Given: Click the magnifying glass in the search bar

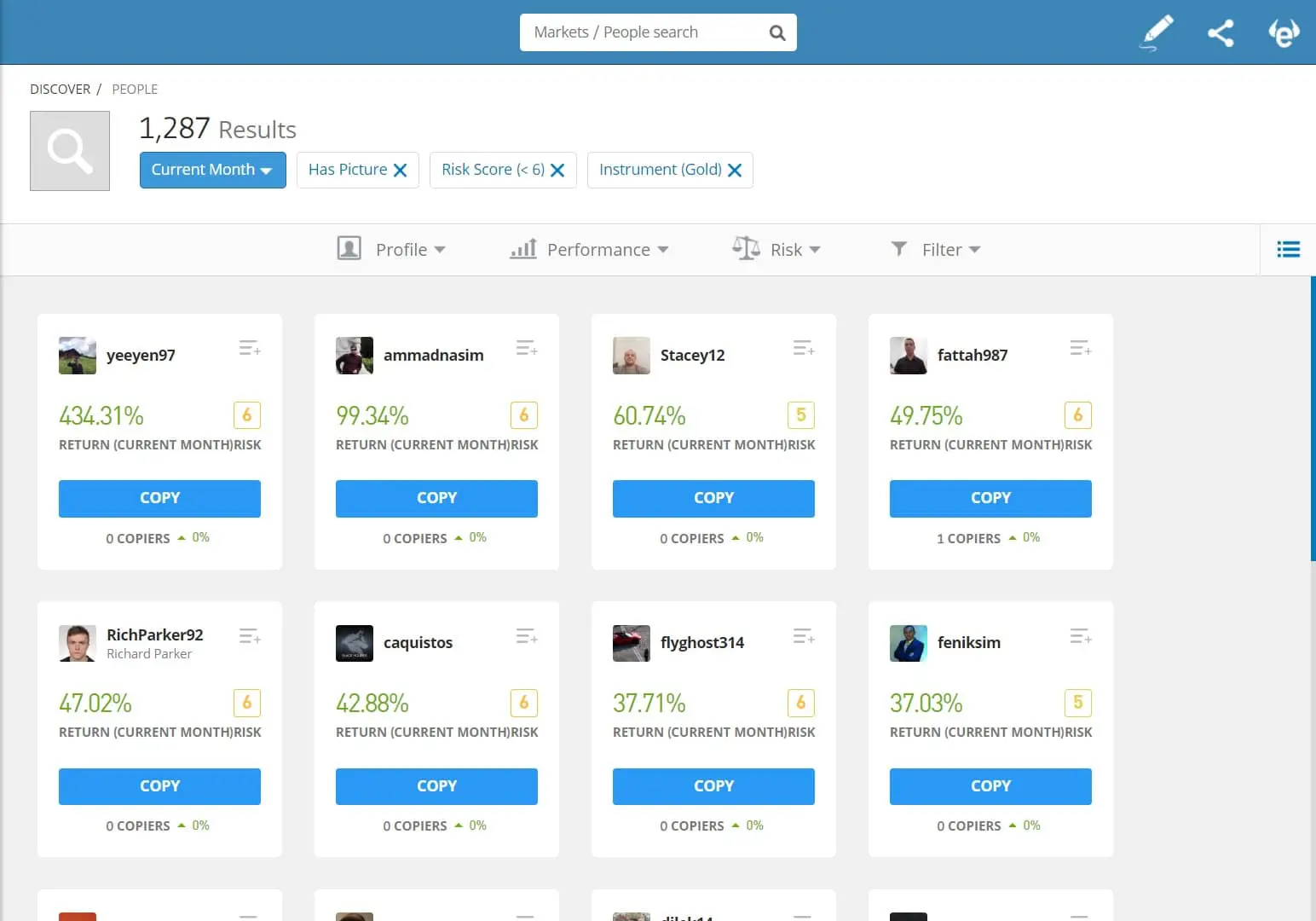Looking at the screenshot, I should pyautogui.click(x=776, y=32).
